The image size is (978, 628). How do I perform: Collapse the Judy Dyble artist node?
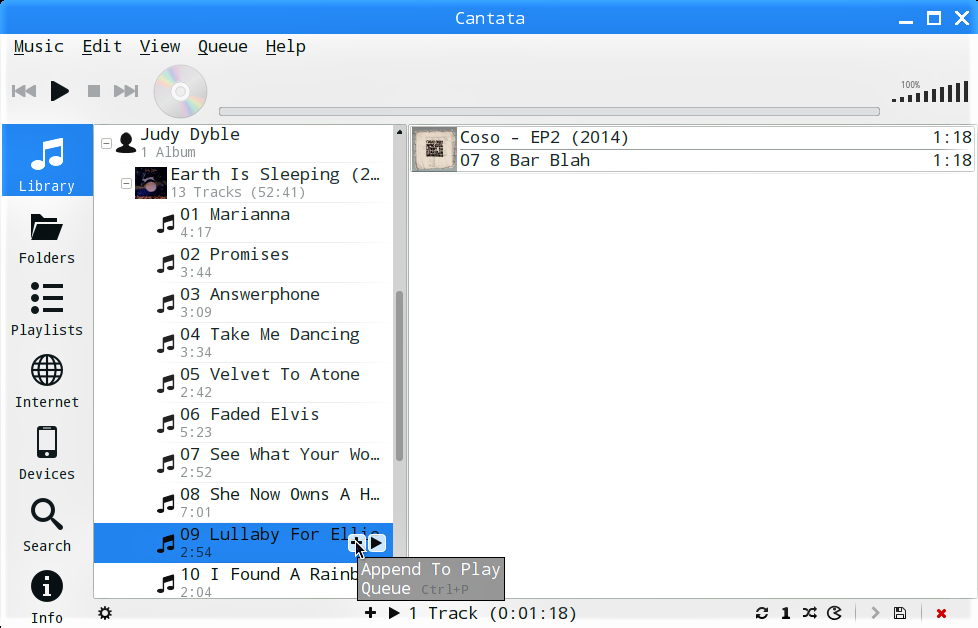107,143
